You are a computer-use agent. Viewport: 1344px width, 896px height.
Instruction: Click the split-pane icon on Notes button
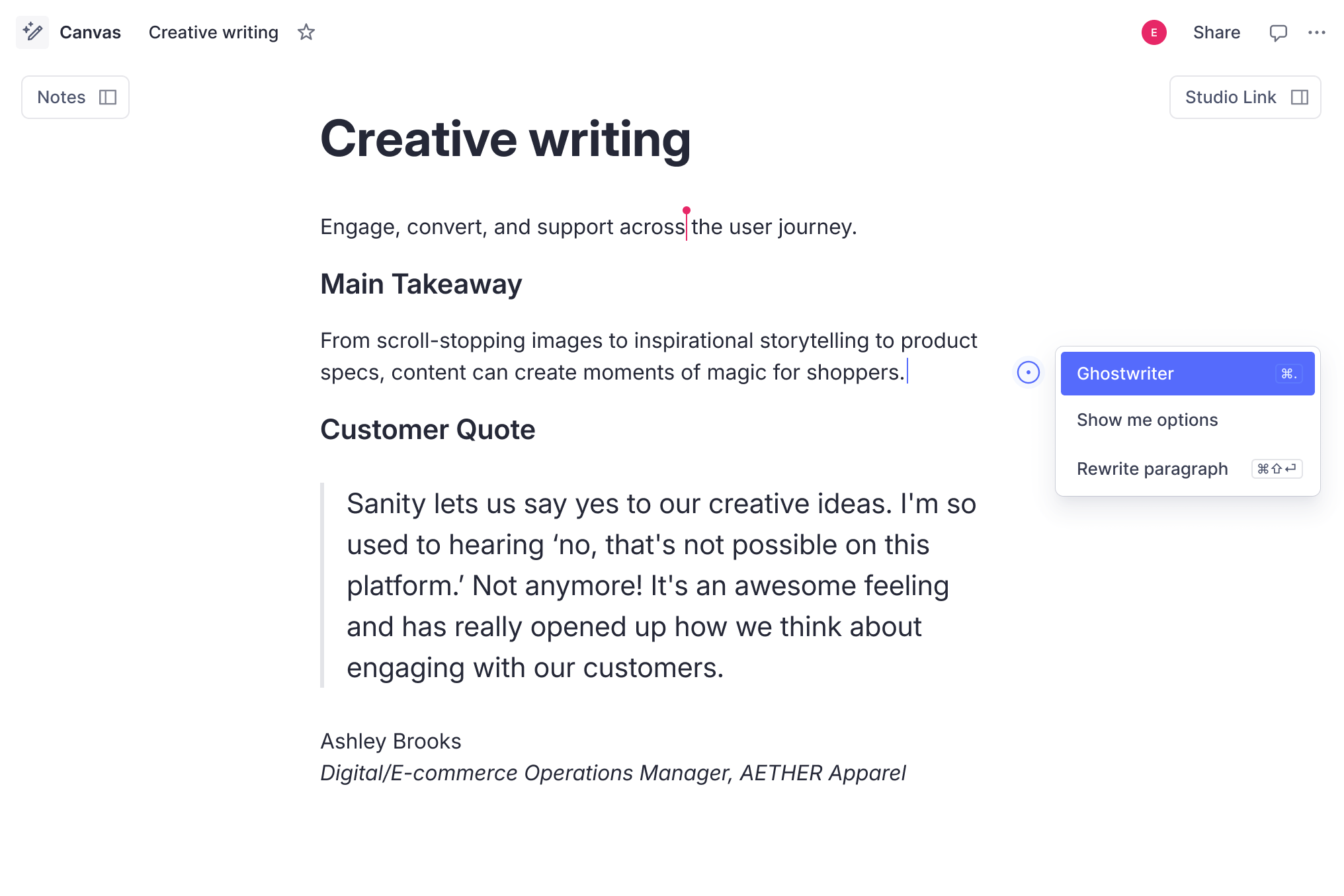pyautogui.click(x=108, y=97)
